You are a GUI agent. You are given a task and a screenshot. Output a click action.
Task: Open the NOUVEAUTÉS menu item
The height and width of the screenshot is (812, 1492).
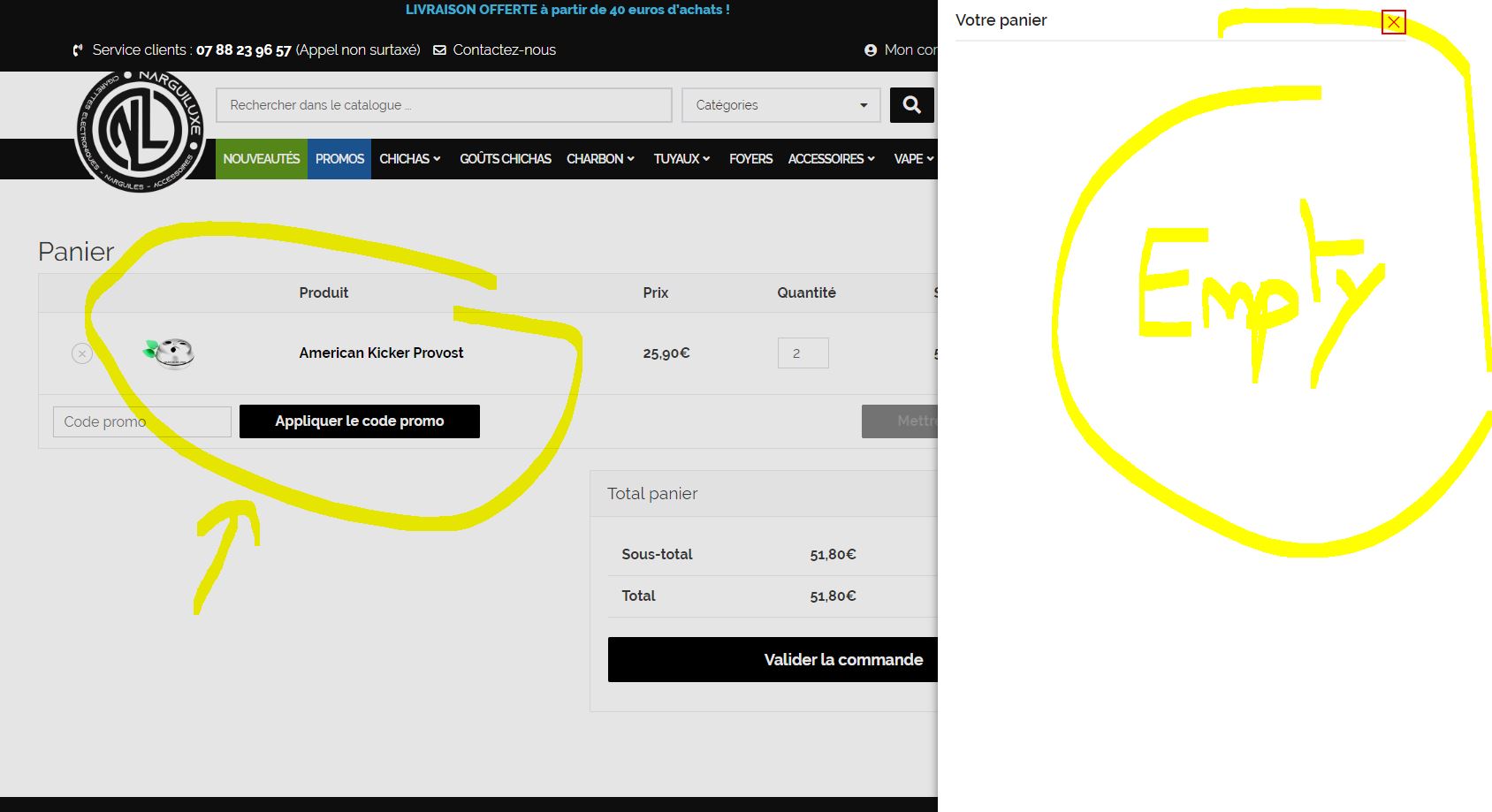coord(262,159)
